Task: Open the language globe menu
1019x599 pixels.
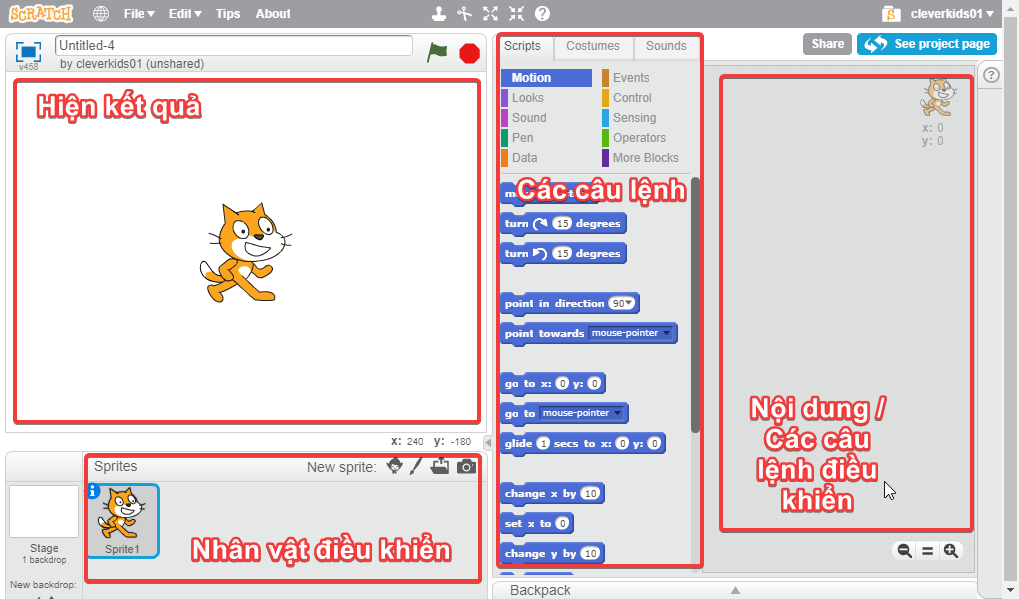Action: (x=101, y=14)
